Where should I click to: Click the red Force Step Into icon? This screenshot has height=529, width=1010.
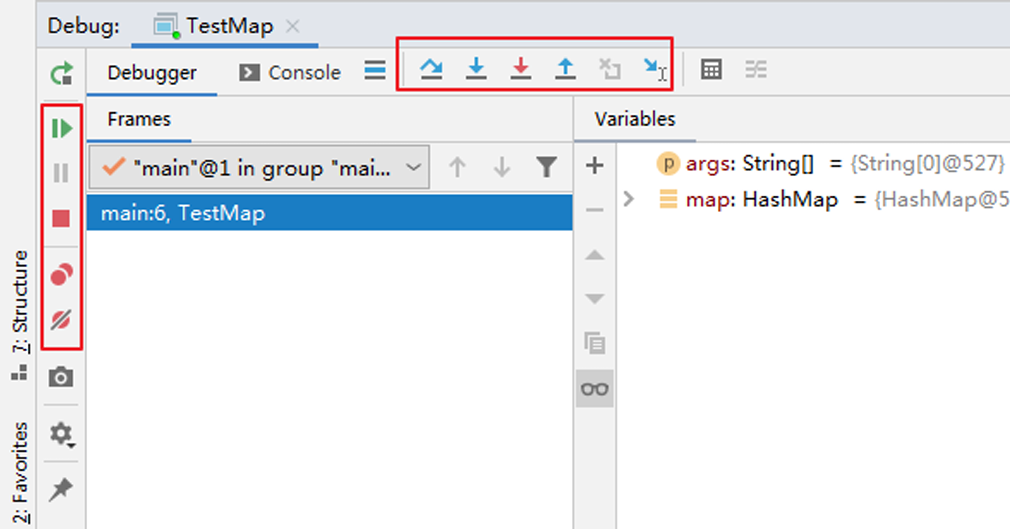point(521,69)
